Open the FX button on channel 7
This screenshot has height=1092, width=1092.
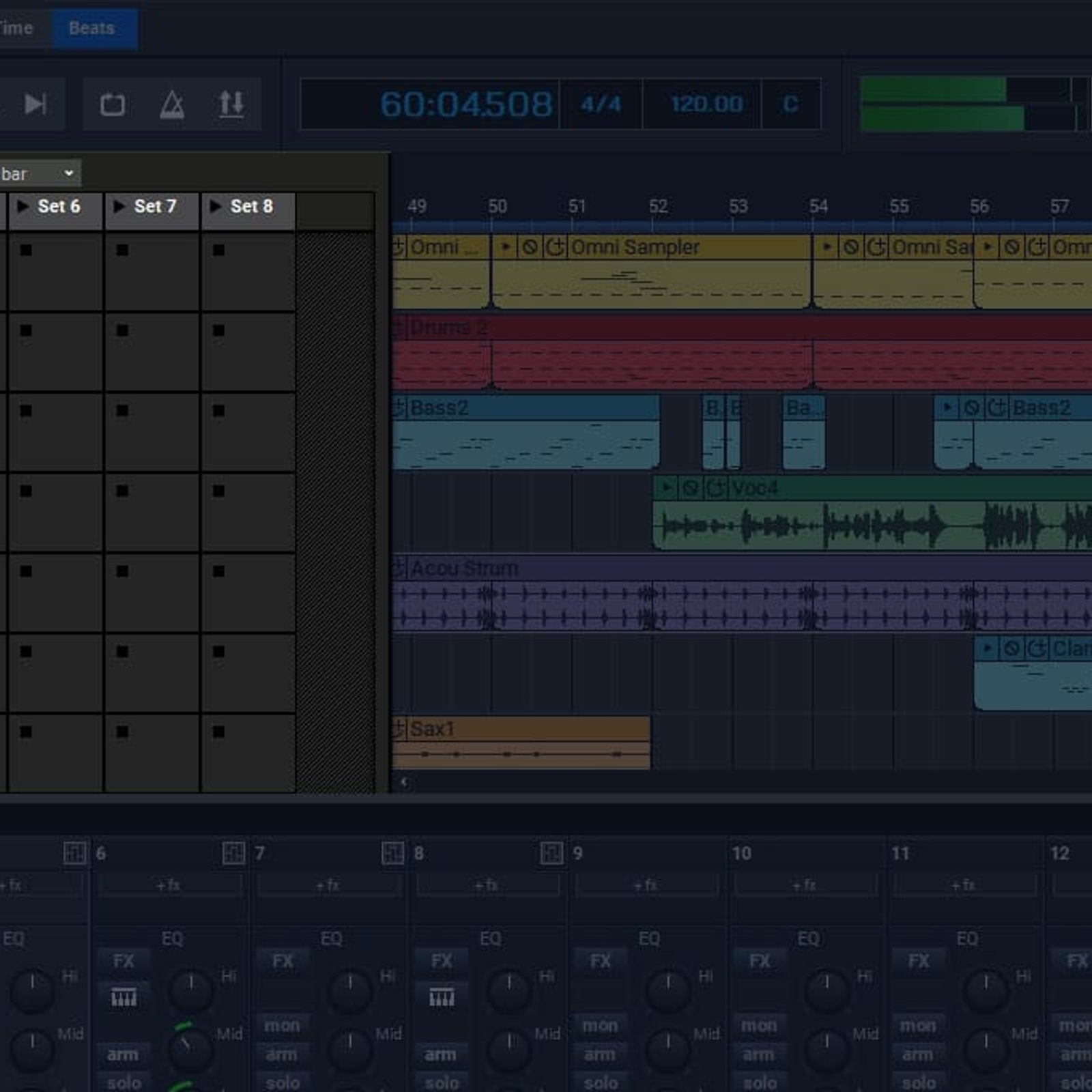(x=283, y=962)
